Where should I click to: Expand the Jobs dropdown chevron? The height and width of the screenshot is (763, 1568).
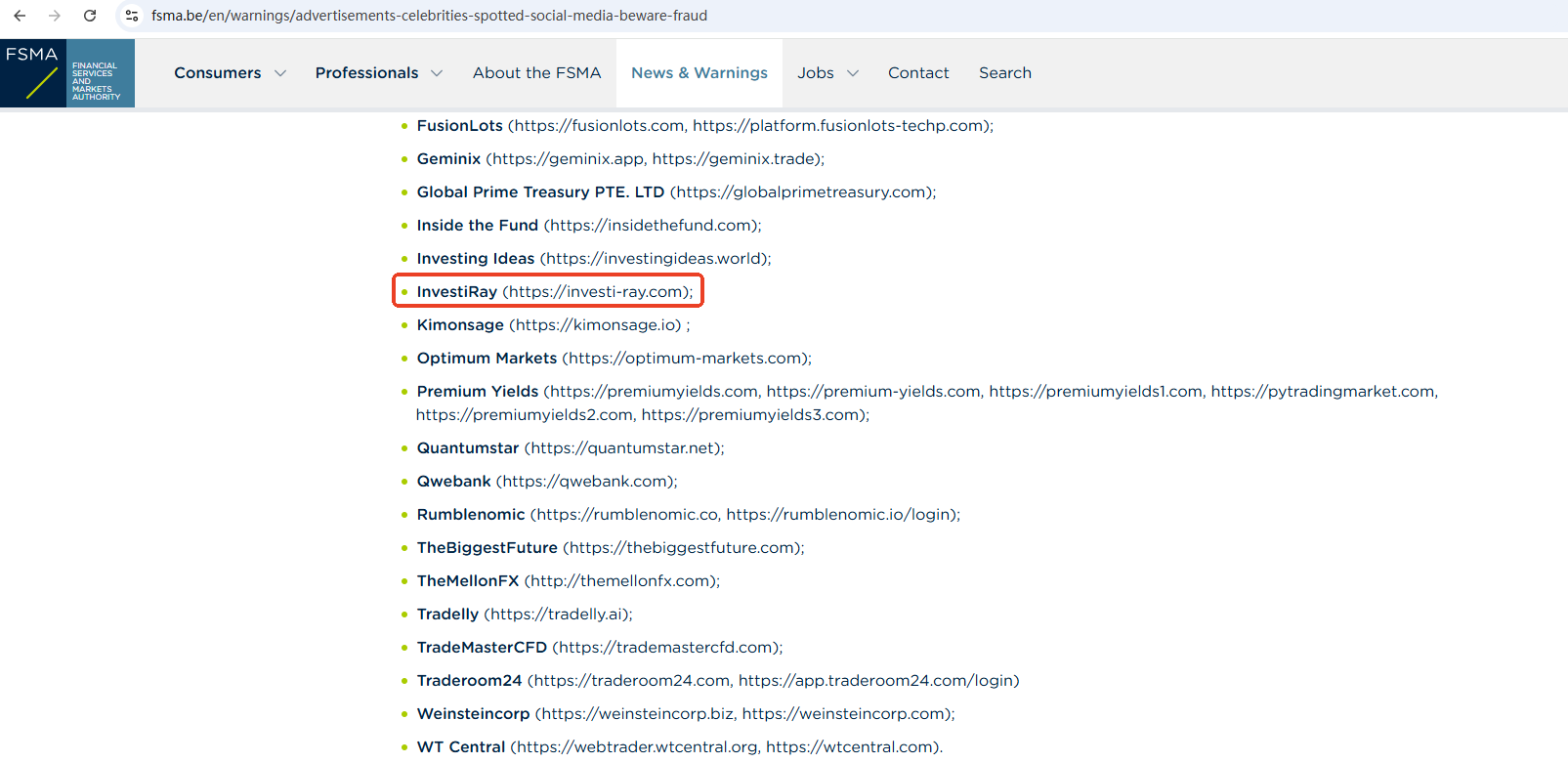pyautogui.click(x=853, y=73)
